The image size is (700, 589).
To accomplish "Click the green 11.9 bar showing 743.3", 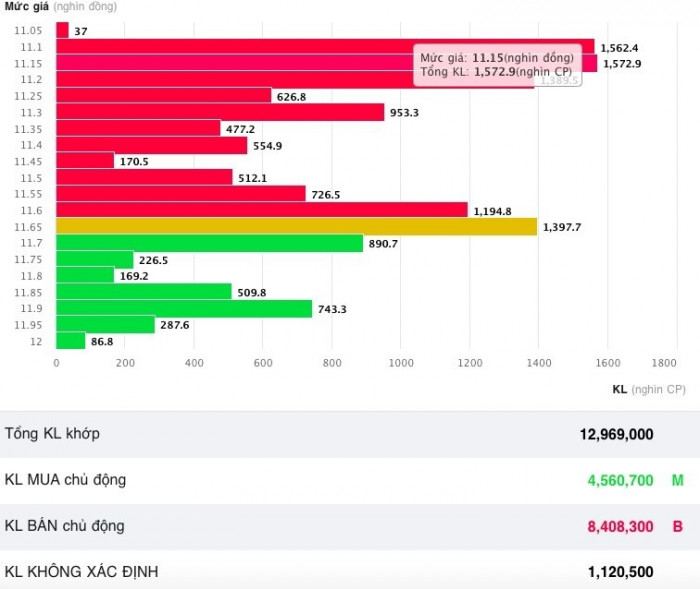I will click(184, 309).
